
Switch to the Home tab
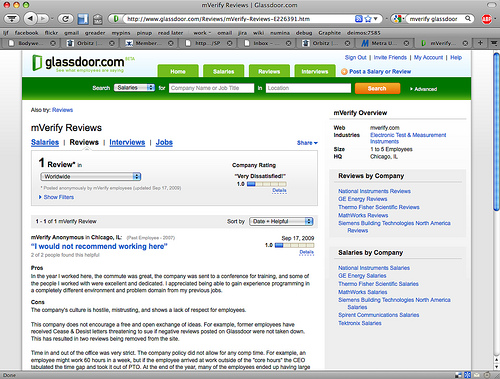[178, 71]
